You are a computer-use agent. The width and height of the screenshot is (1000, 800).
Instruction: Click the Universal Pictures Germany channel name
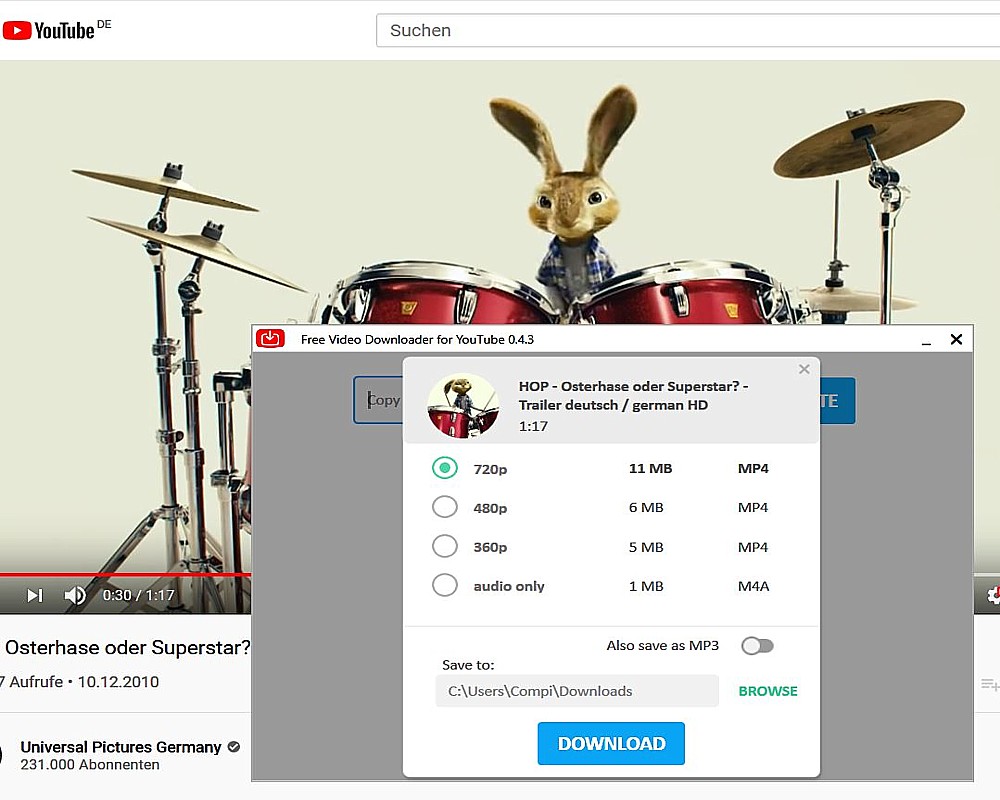click(121, 747)
